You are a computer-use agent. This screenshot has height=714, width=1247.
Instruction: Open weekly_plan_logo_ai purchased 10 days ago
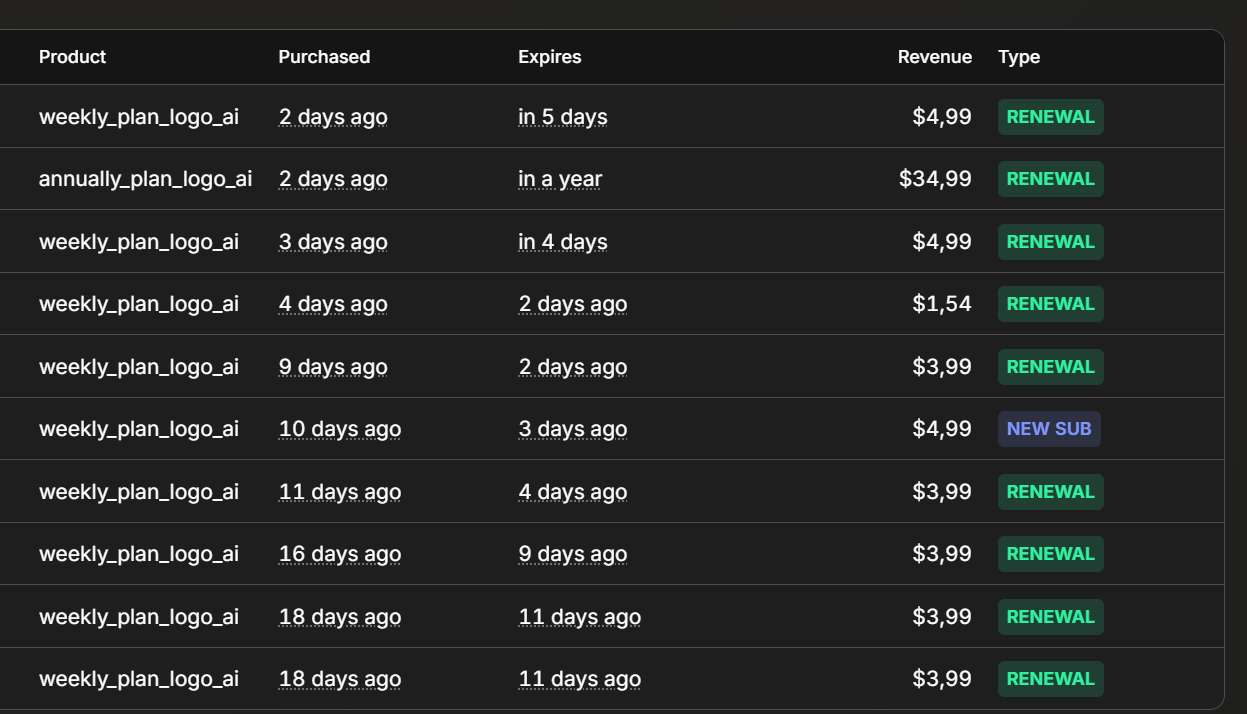[139, 429]
